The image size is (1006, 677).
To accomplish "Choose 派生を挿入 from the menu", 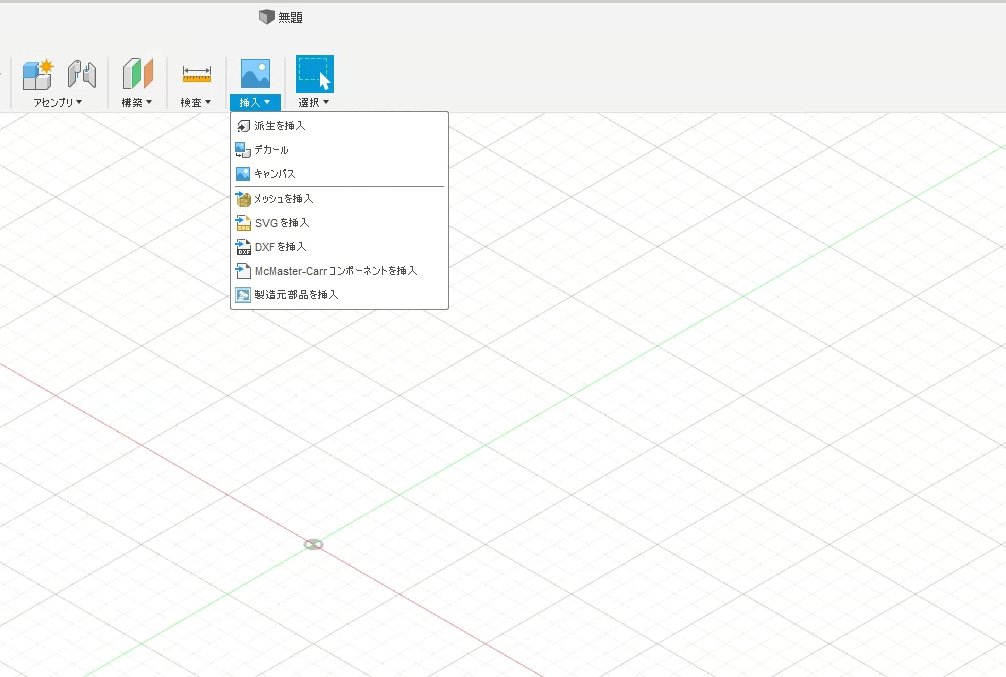I will [339, 126].
